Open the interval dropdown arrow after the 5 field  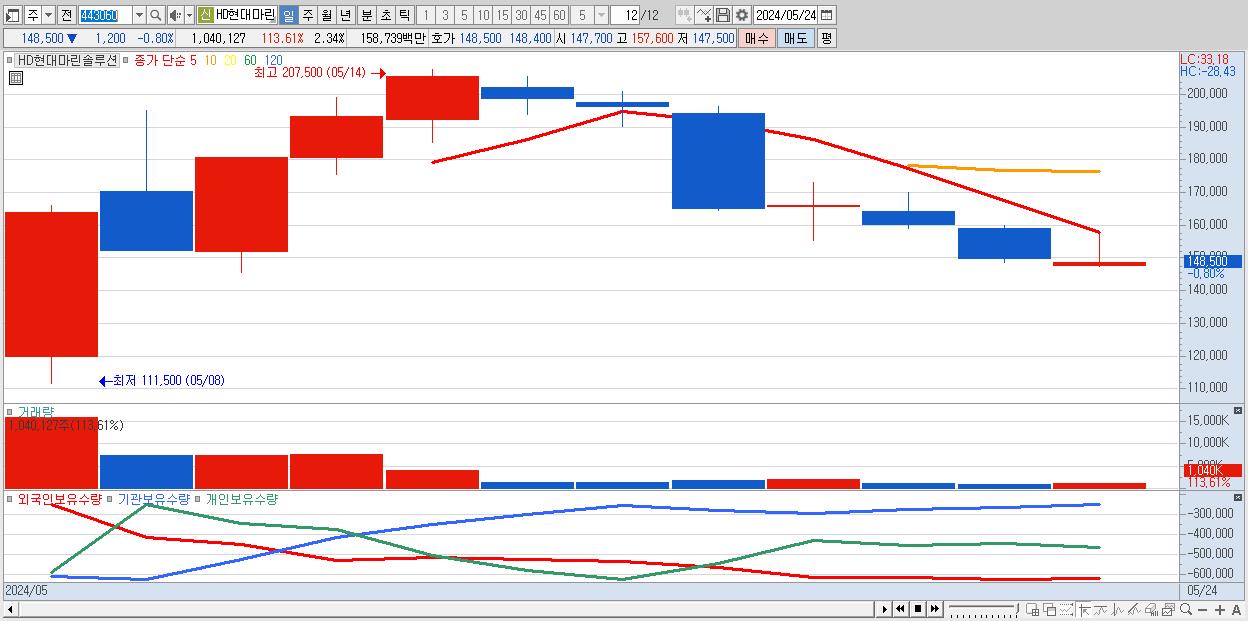click(601, 15)
